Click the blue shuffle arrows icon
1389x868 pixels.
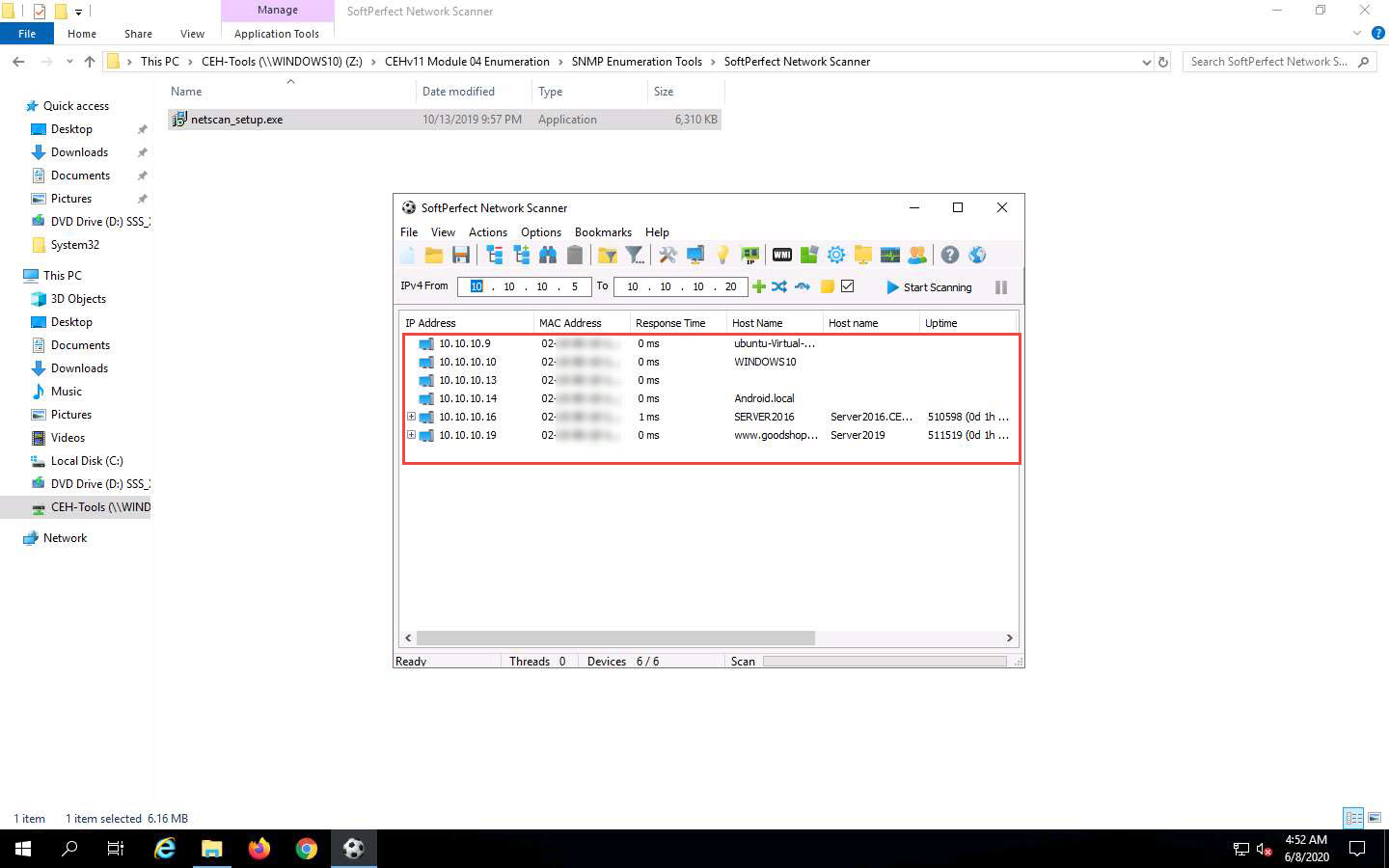pos(779,286)
